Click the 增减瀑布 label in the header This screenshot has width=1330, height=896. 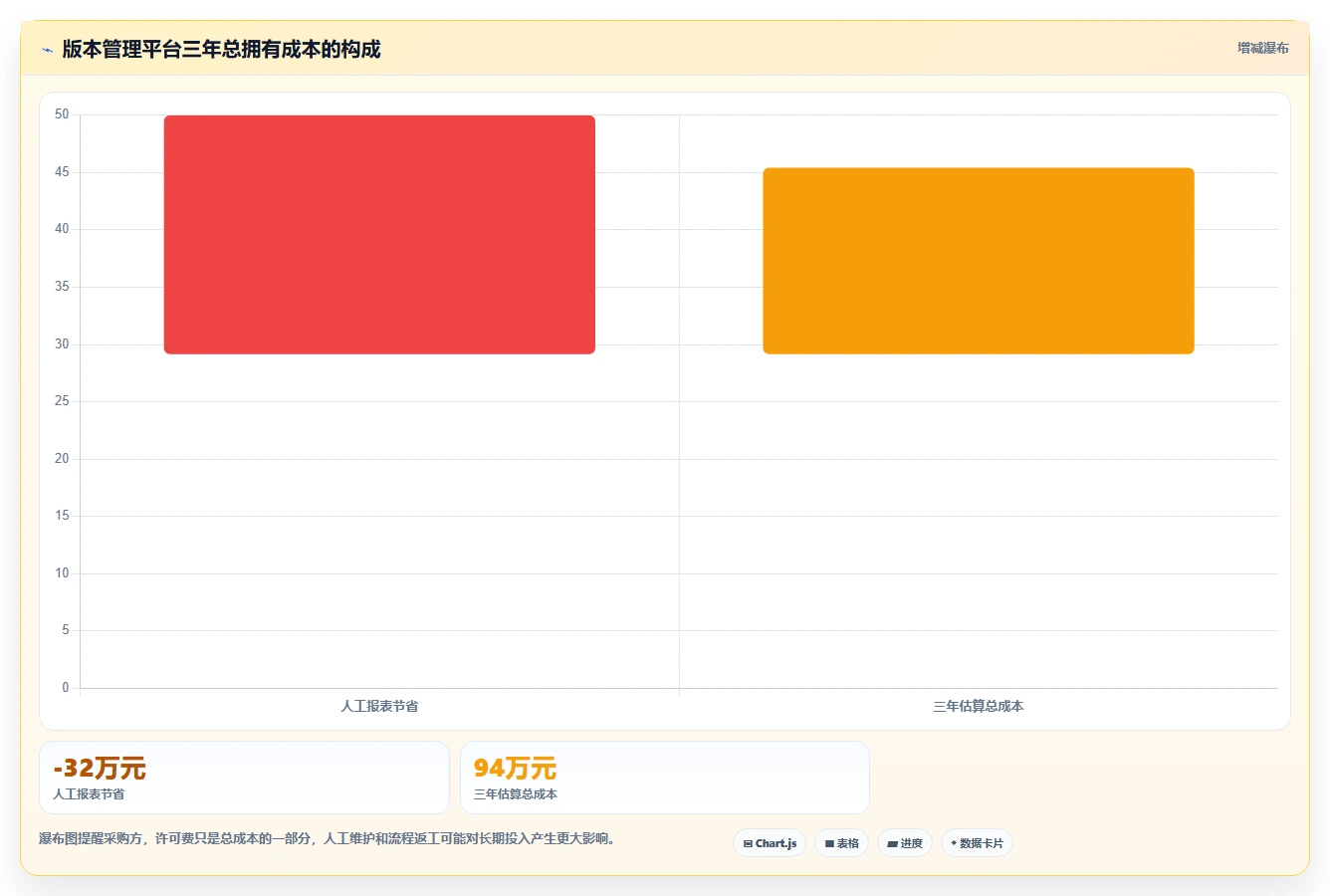1262,48
